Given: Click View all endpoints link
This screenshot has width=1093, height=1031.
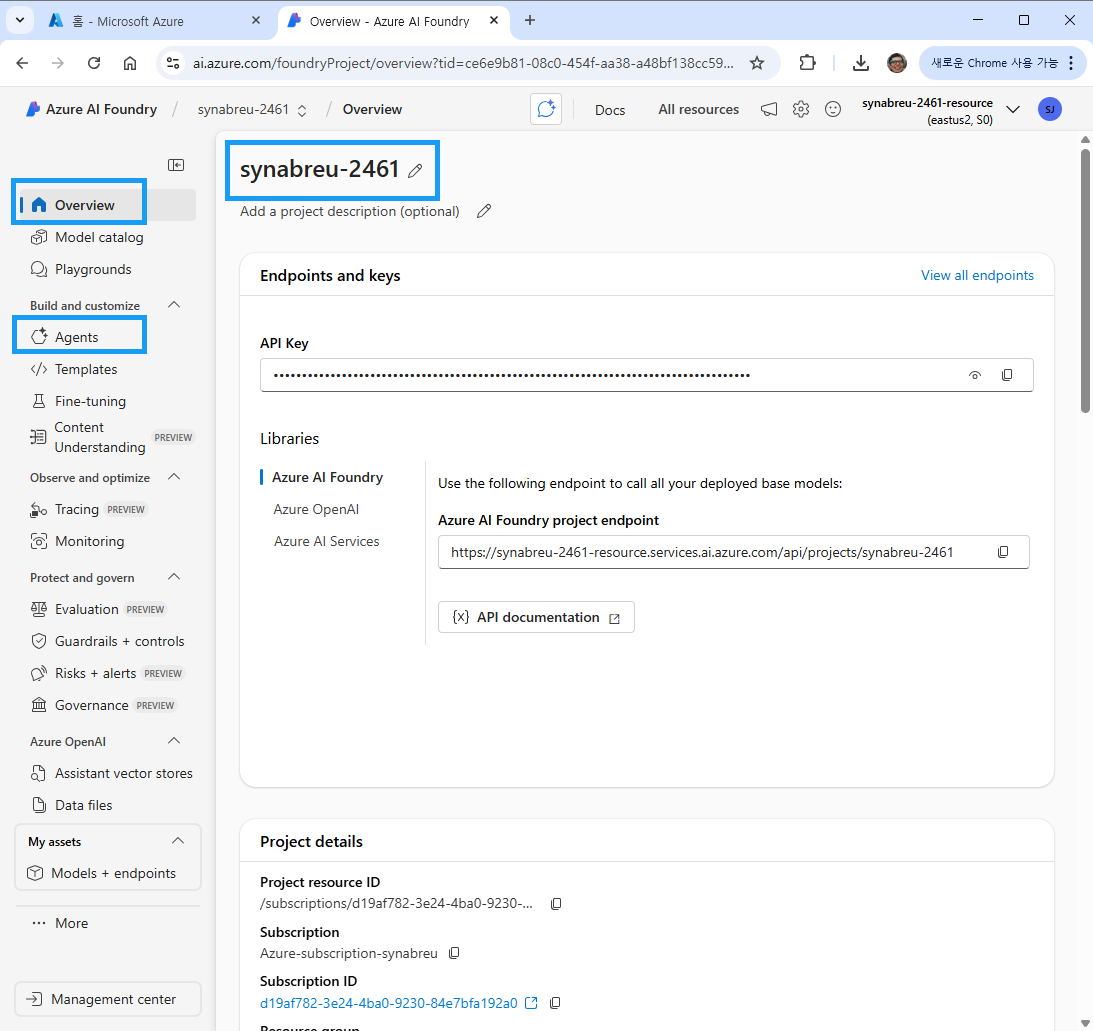Looking at the screenshot, I should pyautogui.click(x=977, y=275).
